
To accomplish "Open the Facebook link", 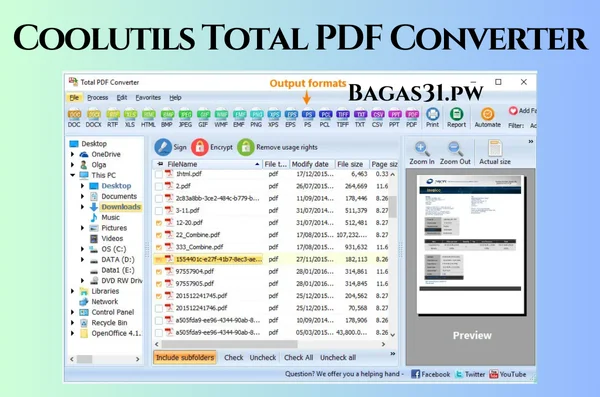I will click(430, 374).
